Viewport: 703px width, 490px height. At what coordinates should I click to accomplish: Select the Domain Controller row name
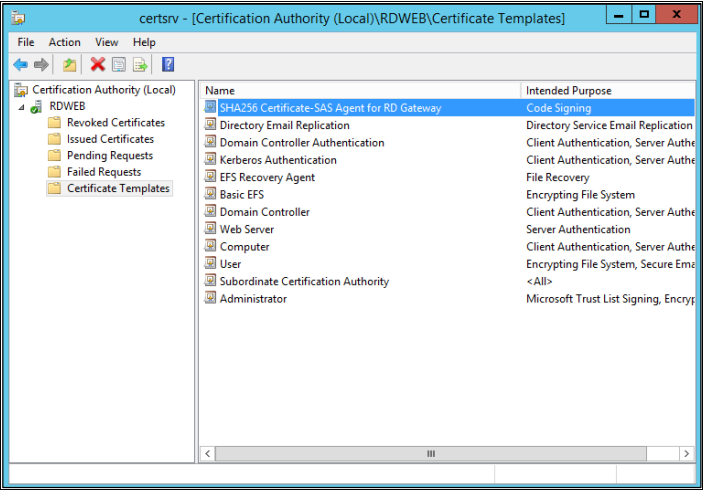tap(265, 212)
